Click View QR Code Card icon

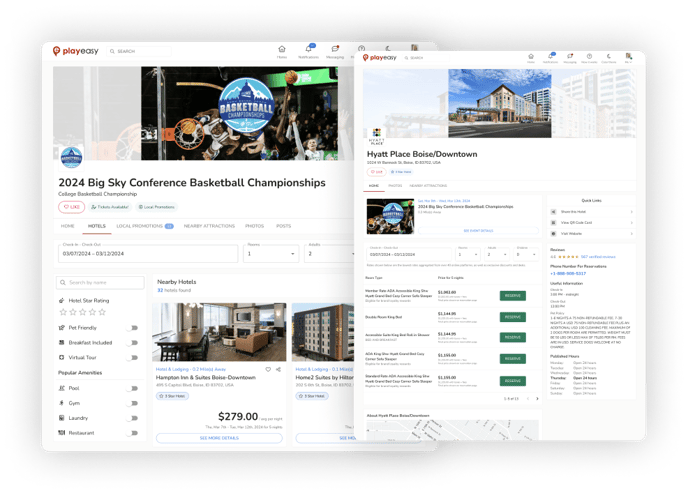[553, 223]
